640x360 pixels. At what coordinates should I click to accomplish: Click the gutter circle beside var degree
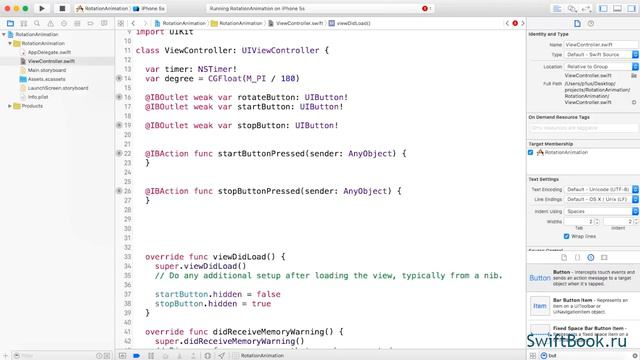(119, 78)
